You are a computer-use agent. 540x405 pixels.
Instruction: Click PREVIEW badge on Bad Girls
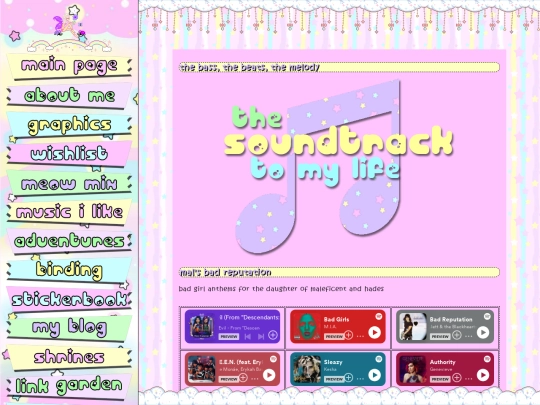coord(334,336)
